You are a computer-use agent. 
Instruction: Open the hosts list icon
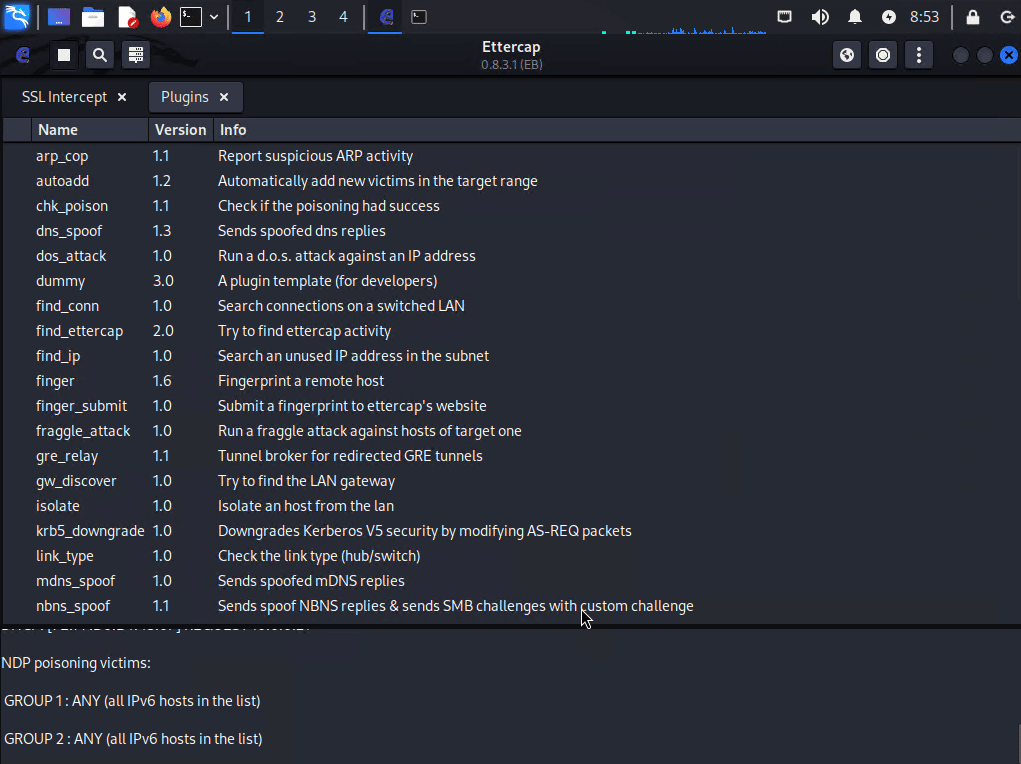point(136,55)
